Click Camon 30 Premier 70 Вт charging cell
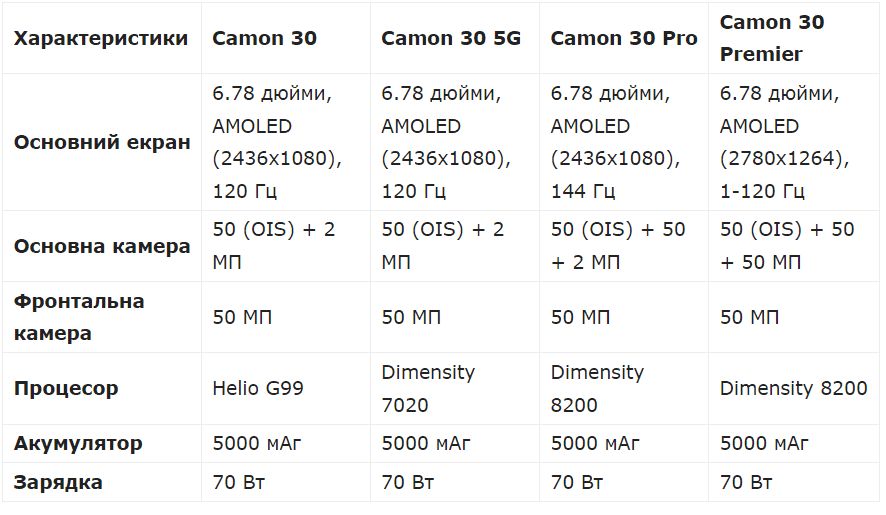 tap(746, 483)
